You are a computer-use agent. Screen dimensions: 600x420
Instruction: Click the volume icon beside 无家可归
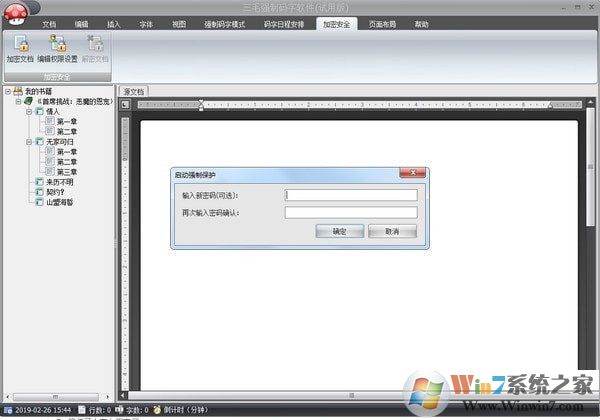coord(39,142)
